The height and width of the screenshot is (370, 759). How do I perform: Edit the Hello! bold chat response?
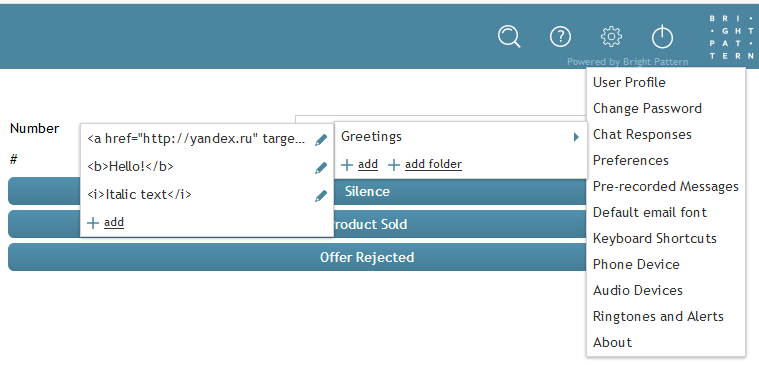click(321, 168)
